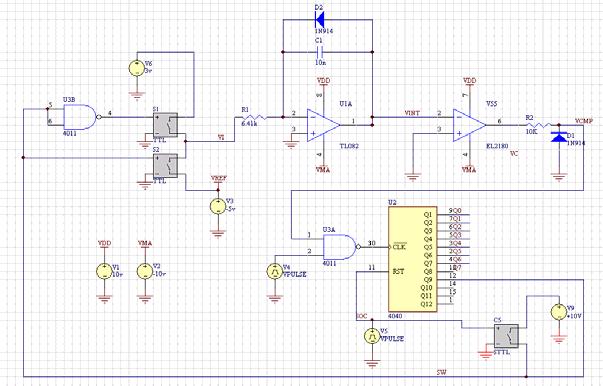
Task: Select the D1 diode symbol
Action: click(558, 137)
